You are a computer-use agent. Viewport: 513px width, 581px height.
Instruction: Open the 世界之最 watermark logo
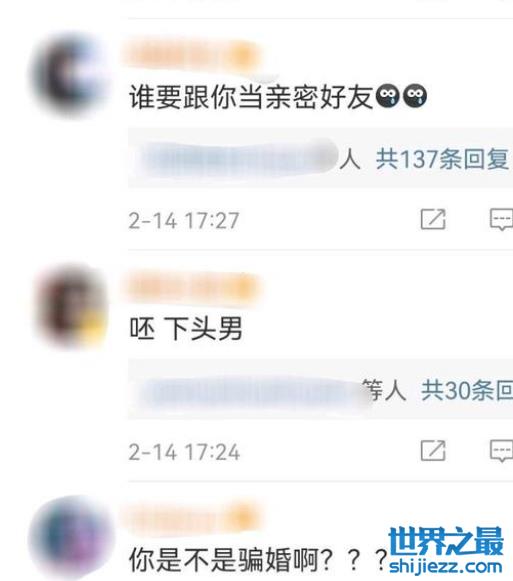(446, 541)
